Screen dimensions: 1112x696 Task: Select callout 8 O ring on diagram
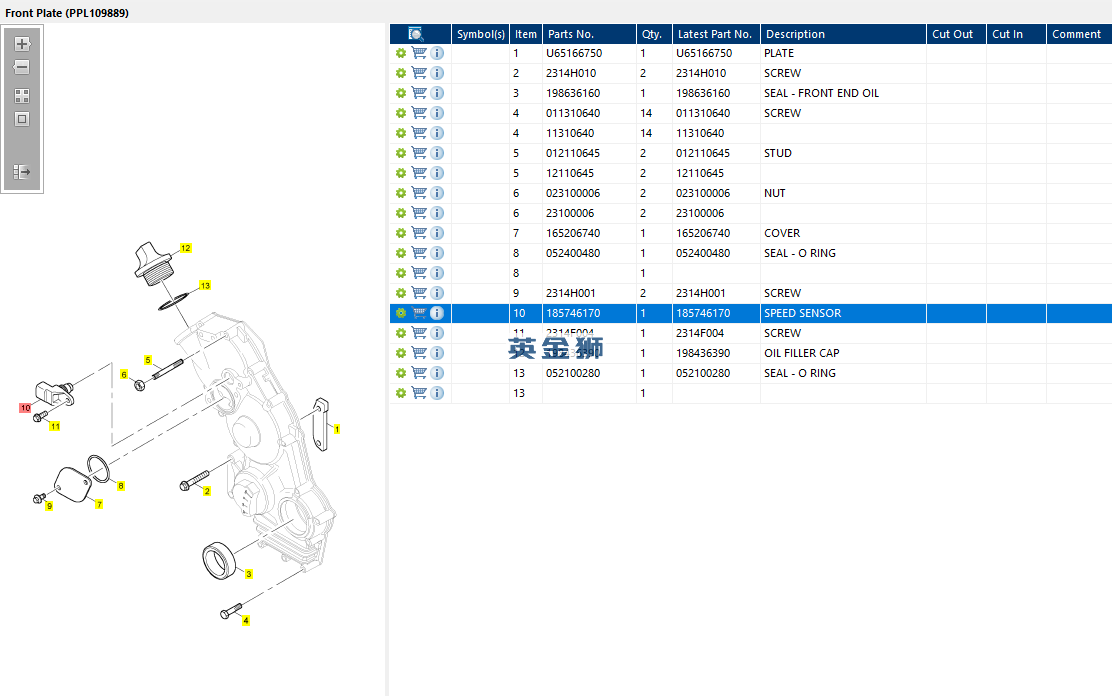tap(121, 486)
